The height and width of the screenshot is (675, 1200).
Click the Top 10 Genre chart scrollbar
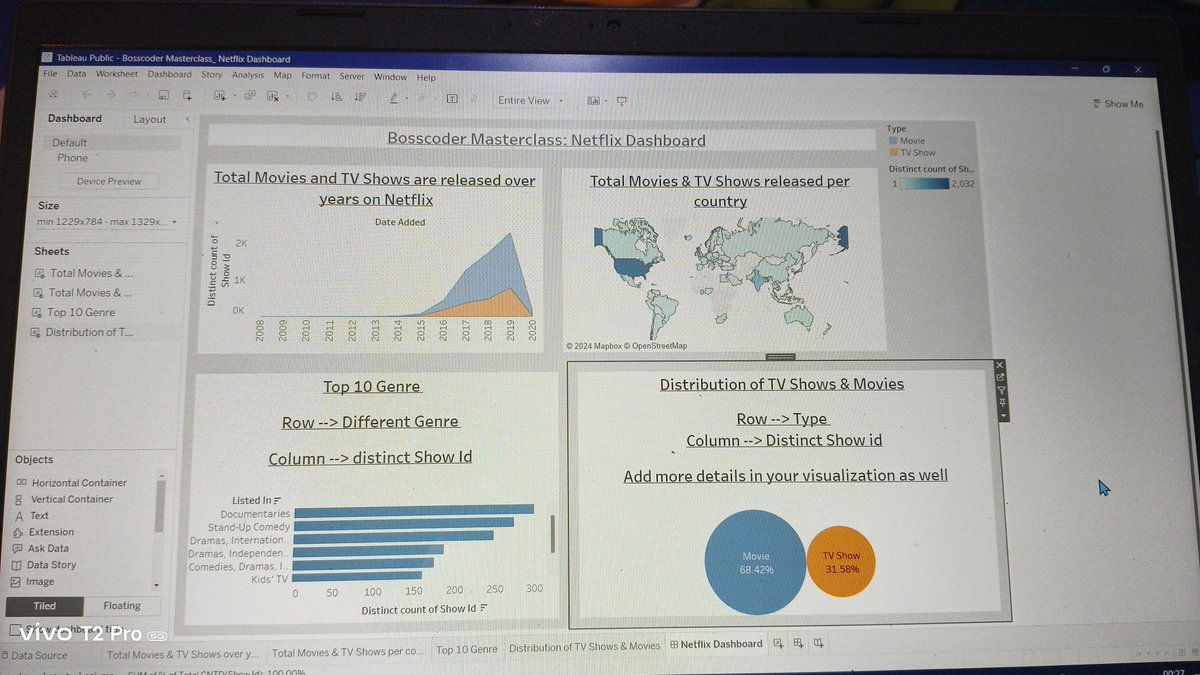tap(553, 535)
